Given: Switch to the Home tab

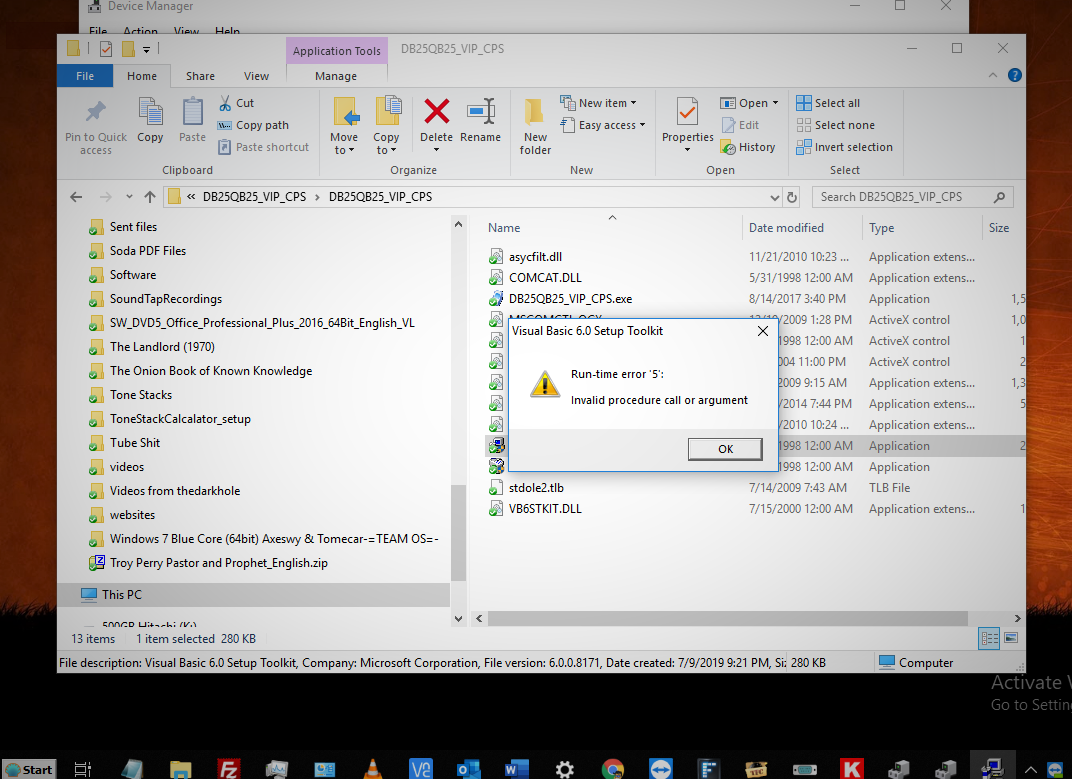Looking at the screenshot, I should point(142,76).
